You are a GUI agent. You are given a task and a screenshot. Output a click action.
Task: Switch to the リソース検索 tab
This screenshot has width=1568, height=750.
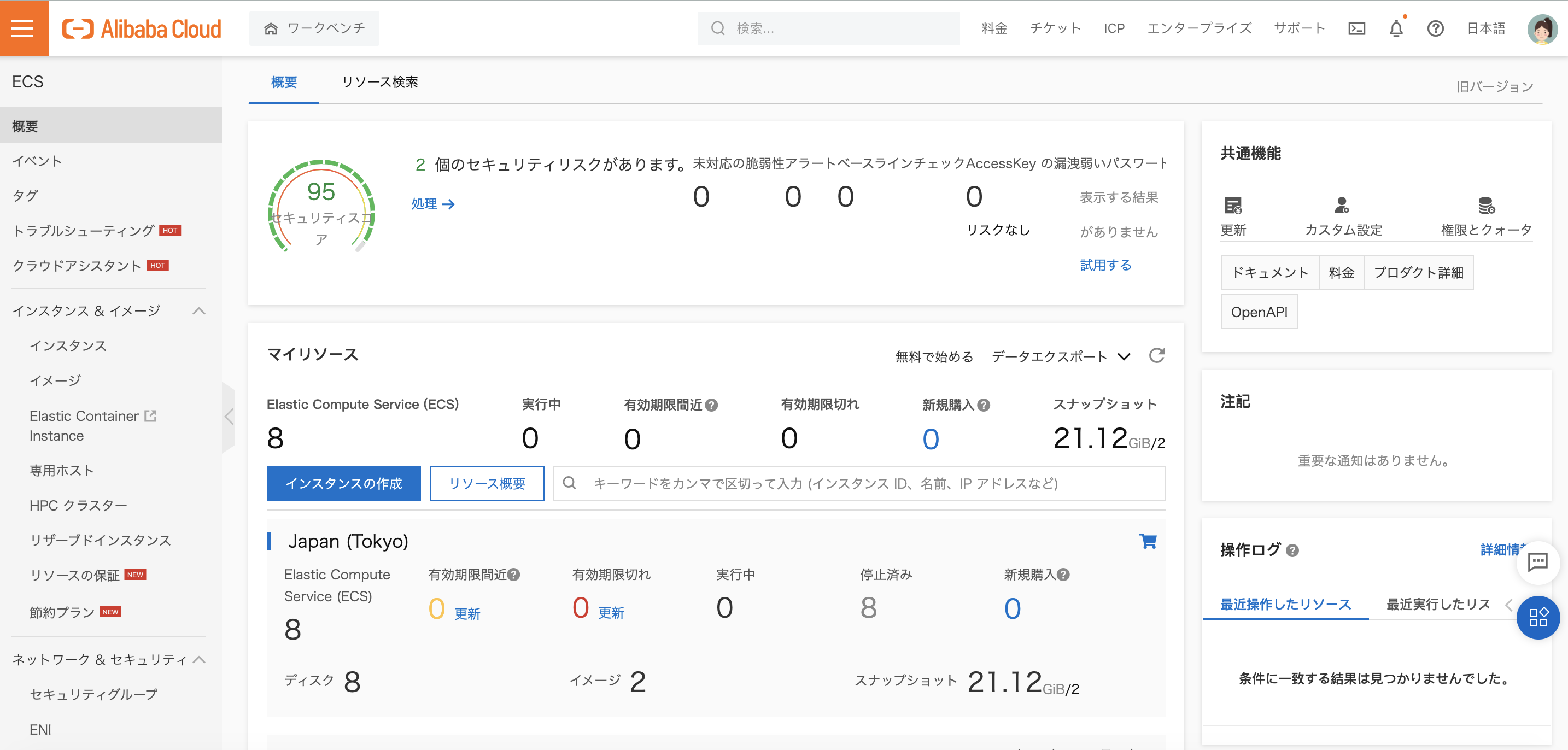(379, 82)
